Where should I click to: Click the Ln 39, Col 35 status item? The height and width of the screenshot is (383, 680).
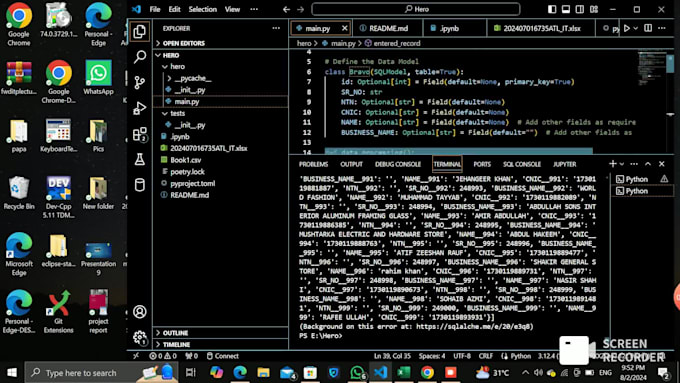[392, 356]
